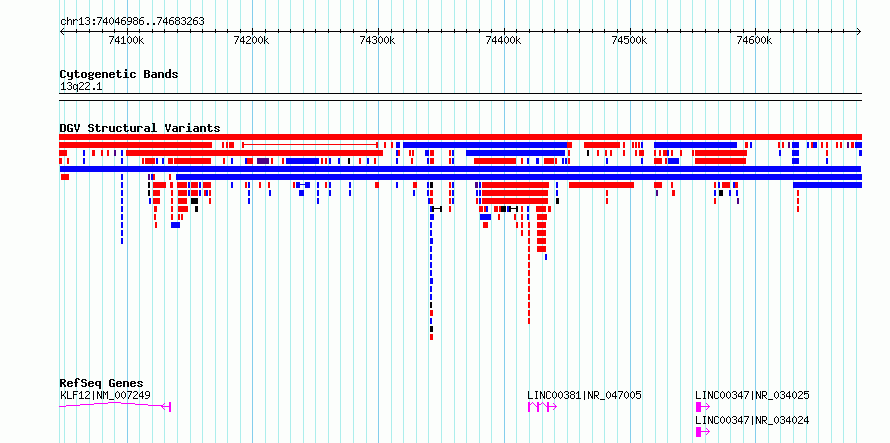Select the red variant with thin connector line near 74250k
Image resolution: width=890 pixels, height=443 pixels.
[310, 145]
